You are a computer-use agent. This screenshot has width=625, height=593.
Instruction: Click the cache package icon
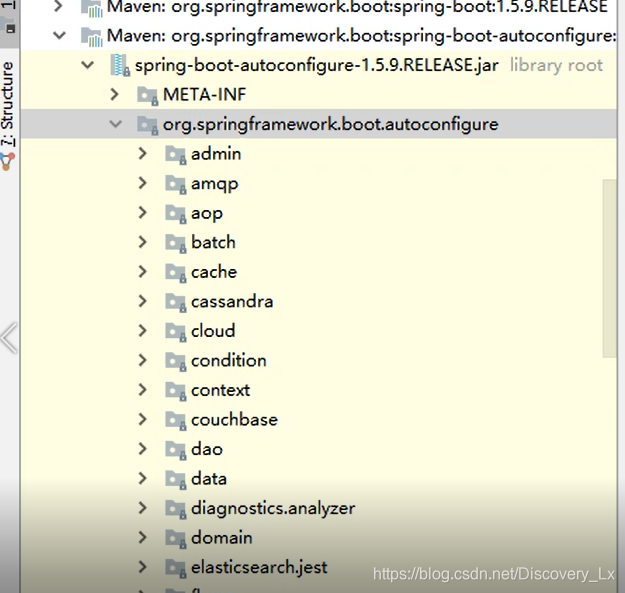click(x=176, y=273)
